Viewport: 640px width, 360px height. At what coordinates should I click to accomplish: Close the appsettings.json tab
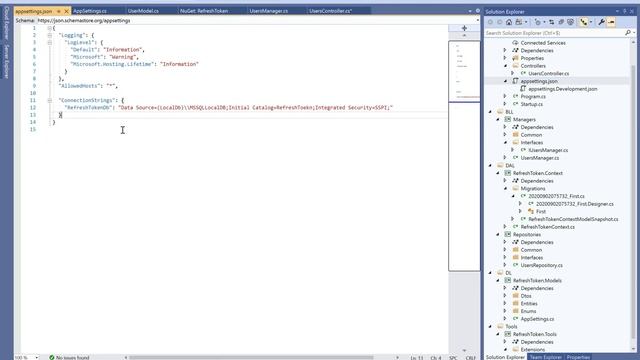67,11
